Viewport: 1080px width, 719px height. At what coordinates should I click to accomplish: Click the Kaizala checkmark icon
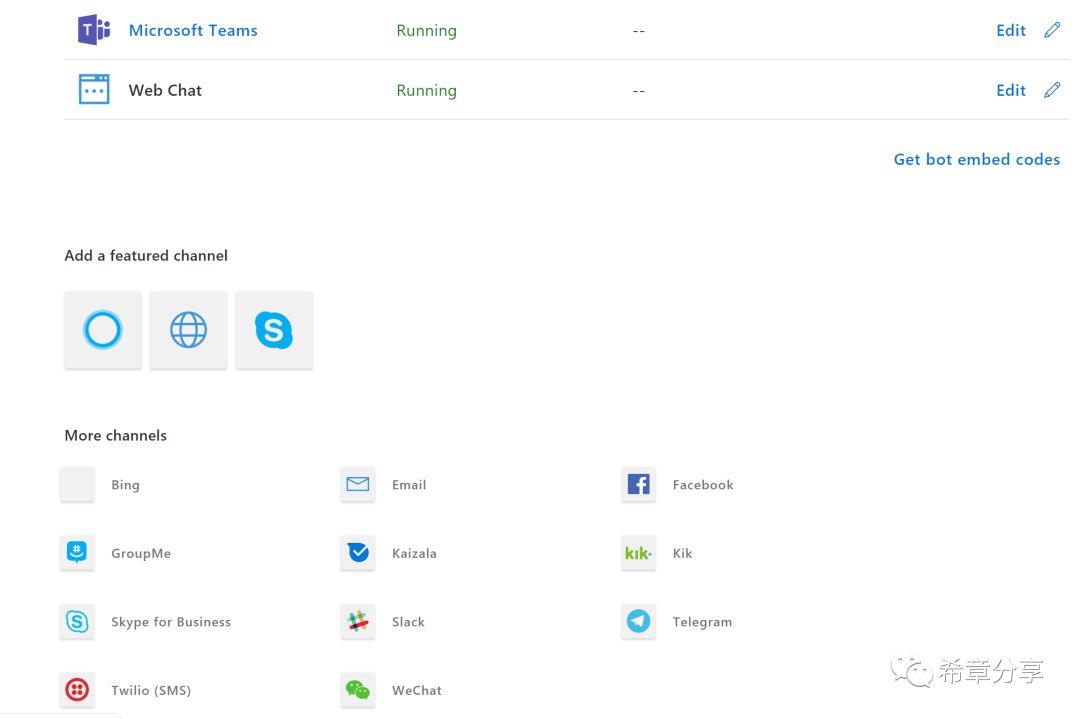click(357, 552)
